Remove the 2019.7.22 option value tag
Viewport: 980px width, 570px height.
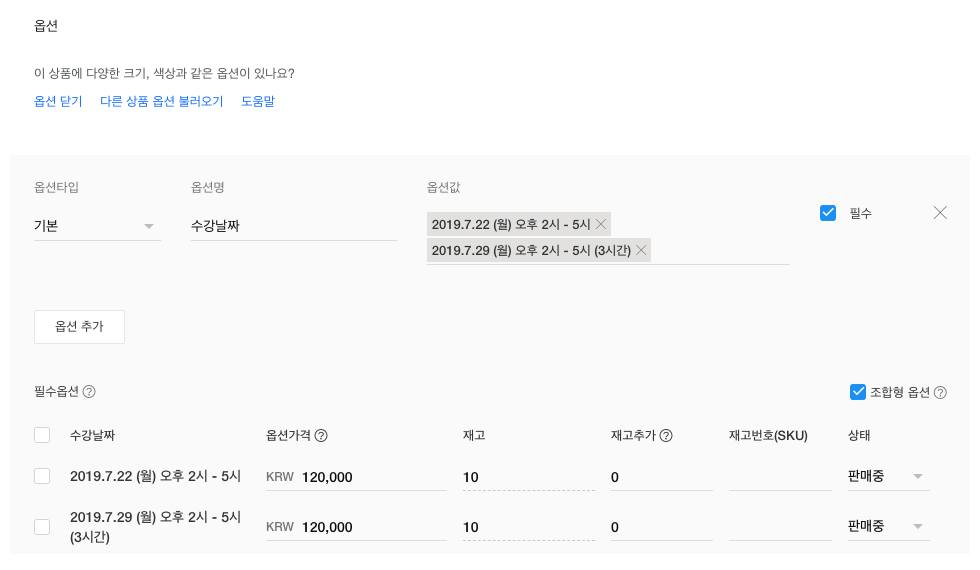tap(601, 224)
